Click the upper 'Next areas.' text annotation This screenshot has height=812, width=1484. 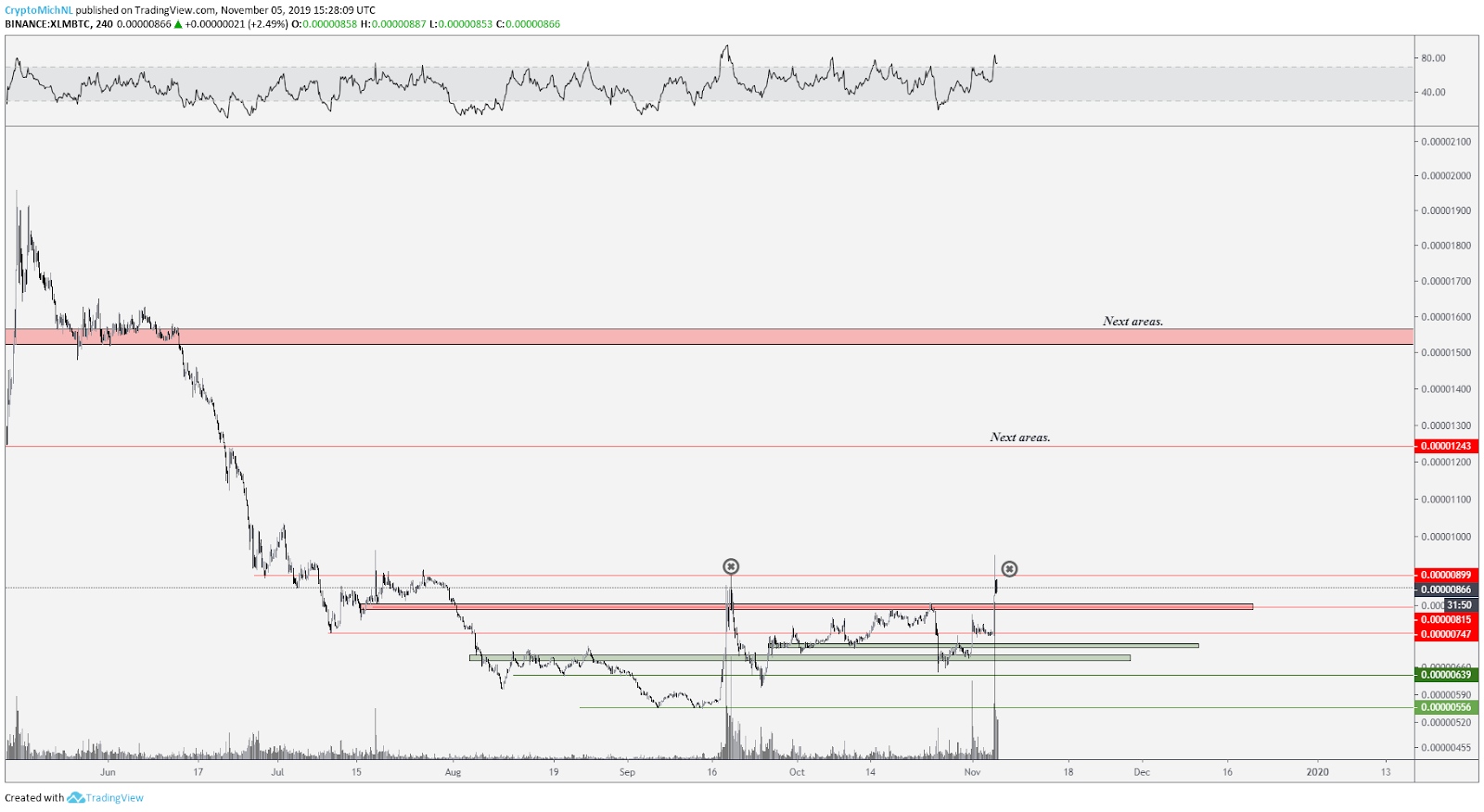pos(1132,322)
